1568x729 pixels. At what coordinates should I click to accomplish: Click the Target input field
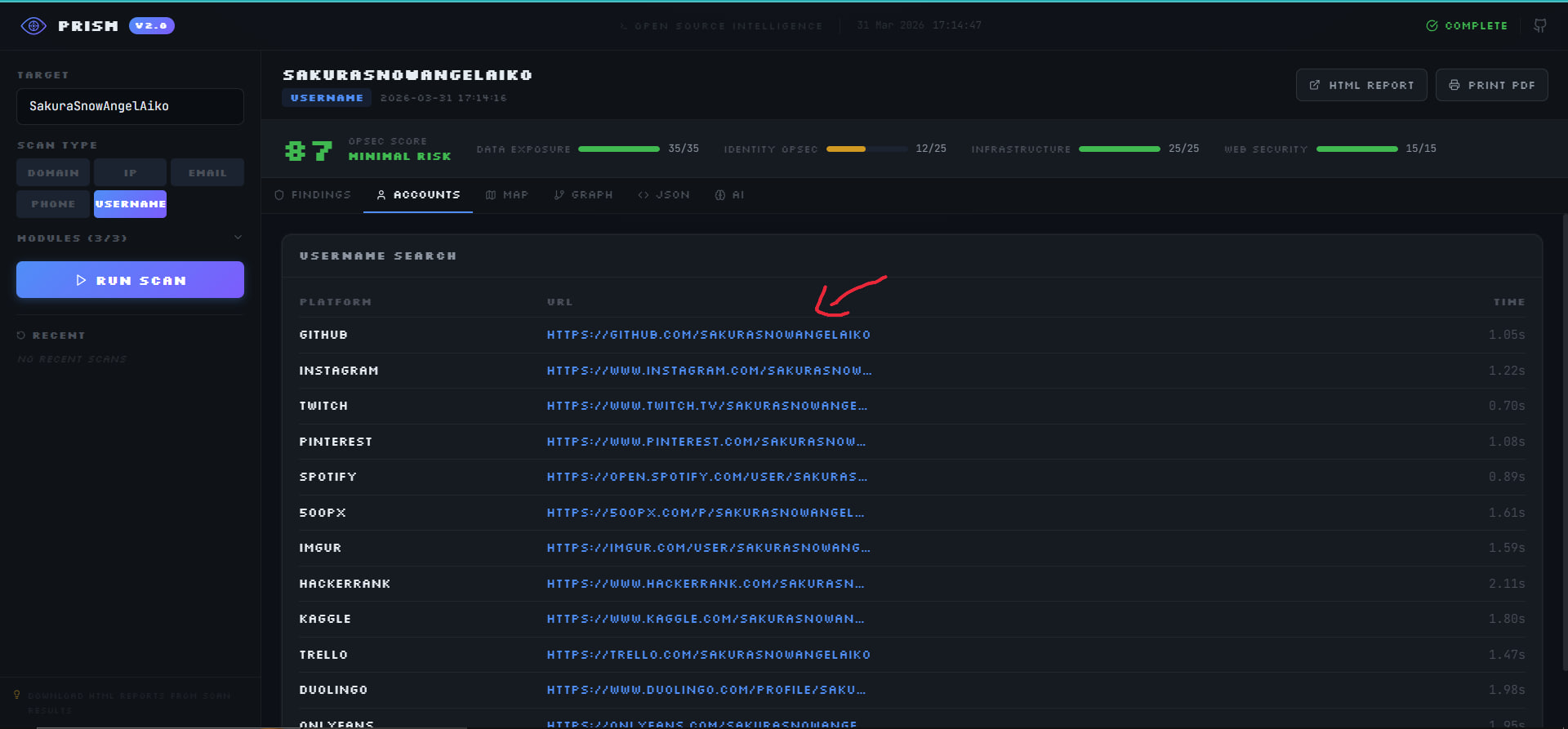point(131,106)
